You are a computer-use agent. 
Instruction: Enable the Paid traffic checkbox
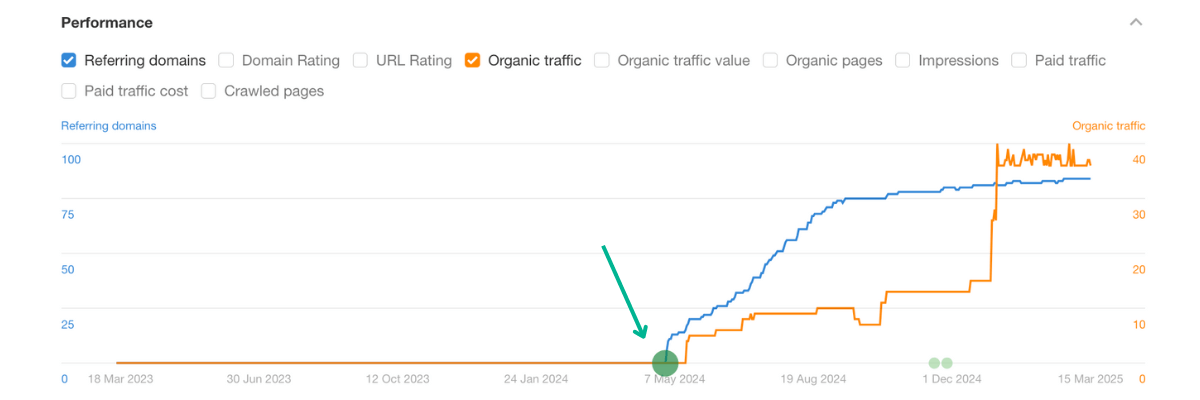click(1019, 60)
